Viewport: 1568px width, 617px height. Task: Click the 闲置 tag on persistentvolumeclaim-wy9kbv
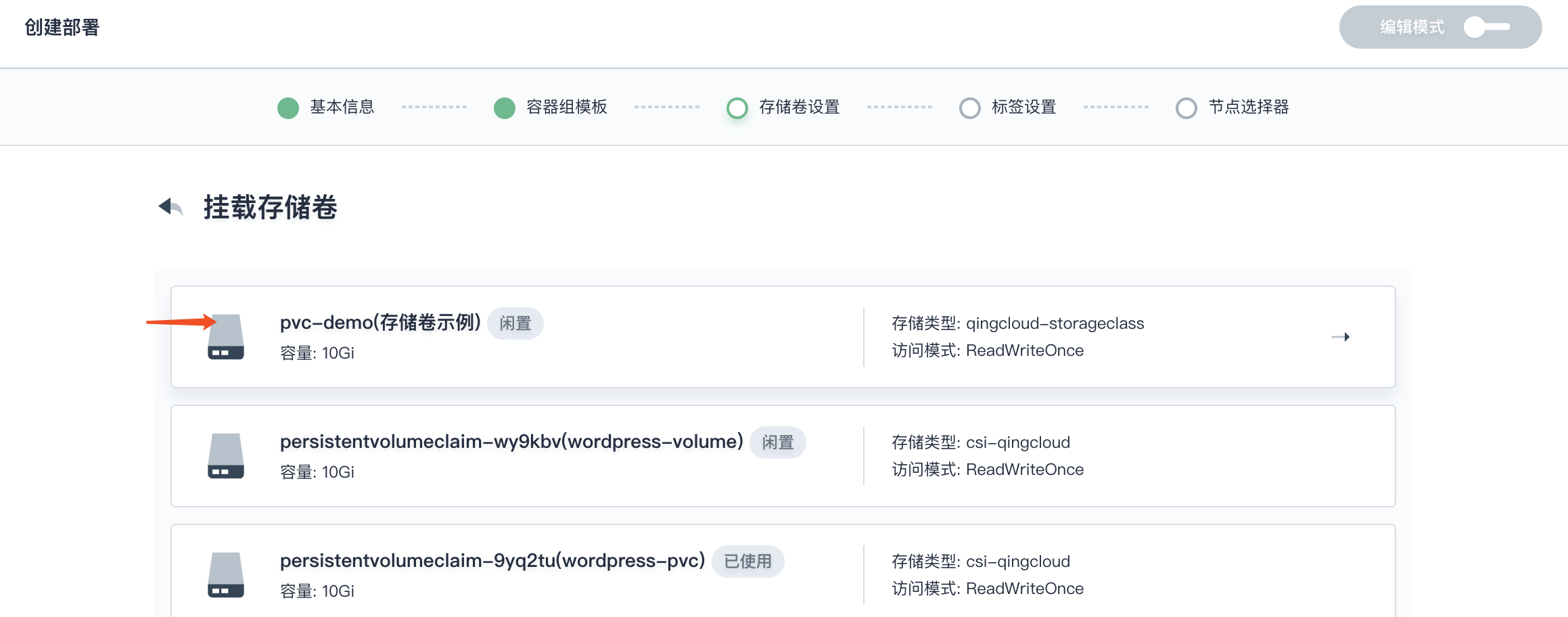pos(778,442)
